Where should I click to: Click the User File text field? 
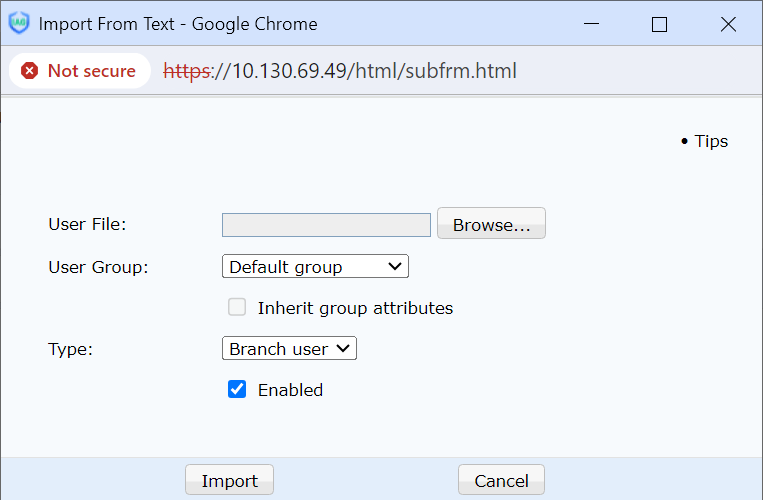326,225
